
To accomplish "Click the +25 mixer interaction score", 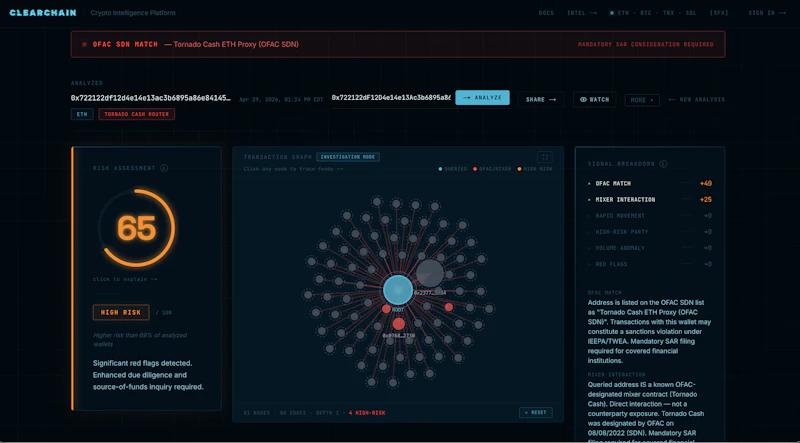I will click(706, 200).
